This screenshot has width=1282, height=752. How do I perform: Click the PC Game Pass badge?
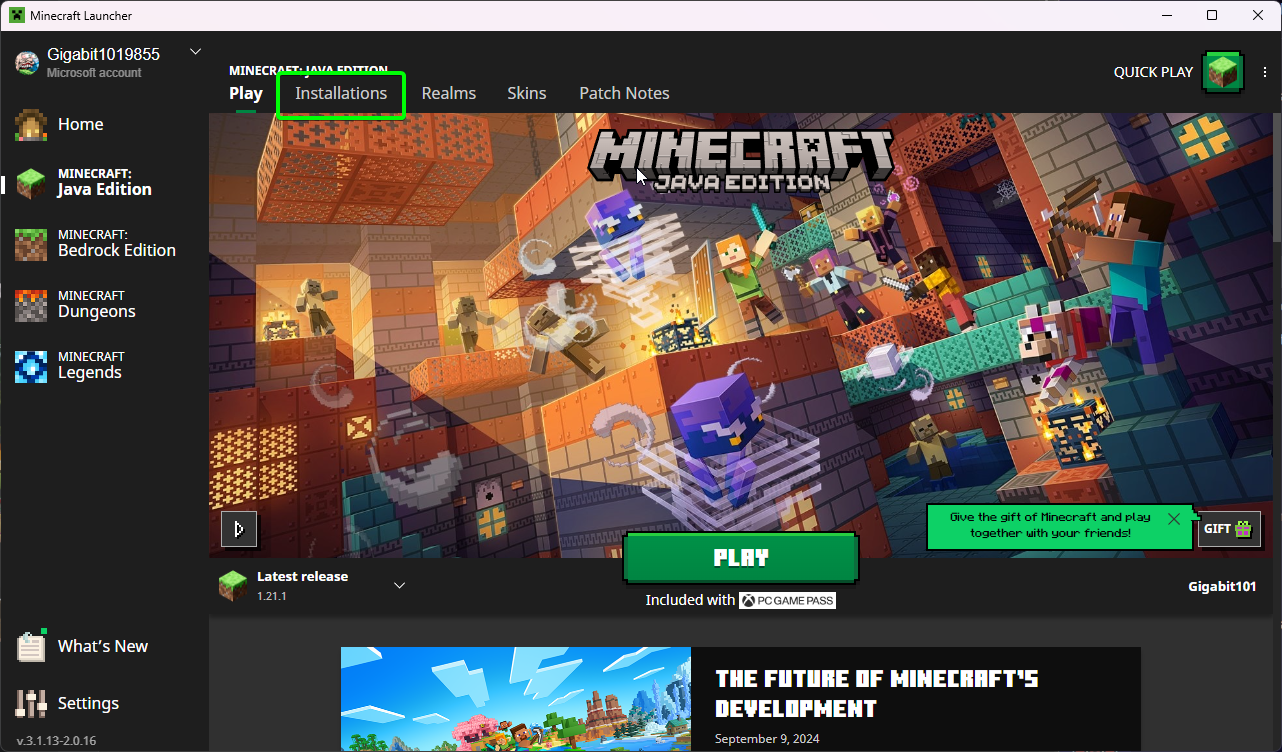click(x=787, y=600)
